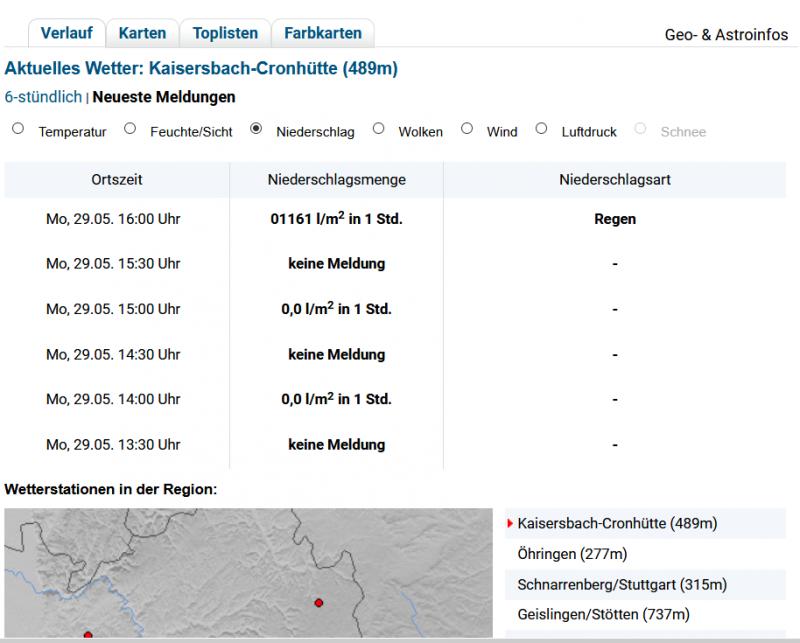Screen dimensions: 800x643
Task: Click red station marker in map center
Action: 319,603
